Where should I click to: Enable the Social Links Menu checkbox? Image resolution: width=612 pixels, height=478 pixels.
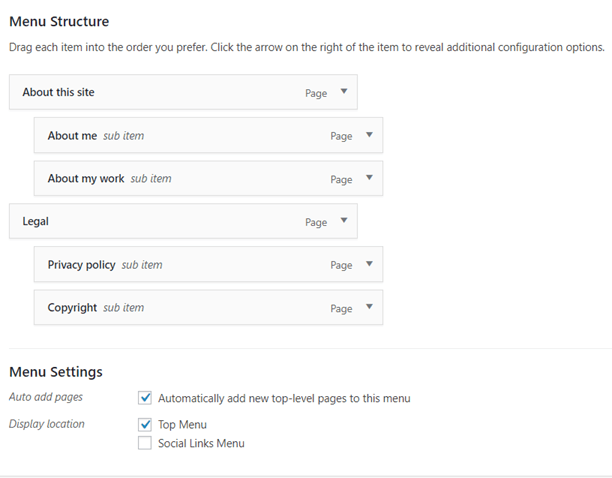click(145, 443)
